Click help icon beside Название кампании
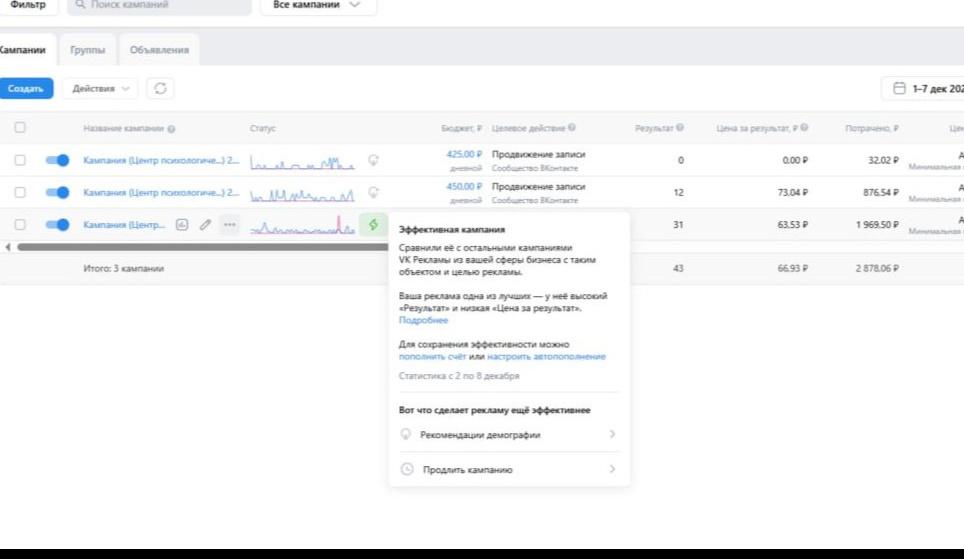This screenshot has height=559, width=964. [x=172, y=129]
